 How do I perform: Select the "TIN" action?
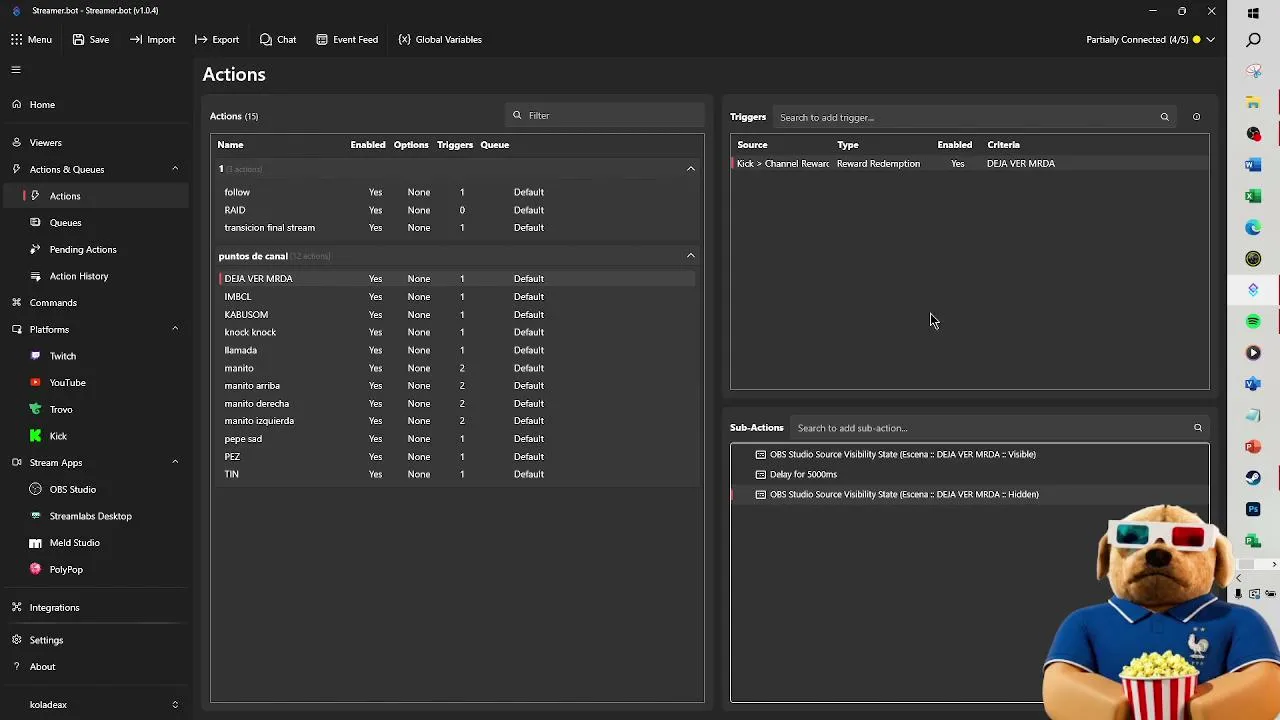(456, 475)
